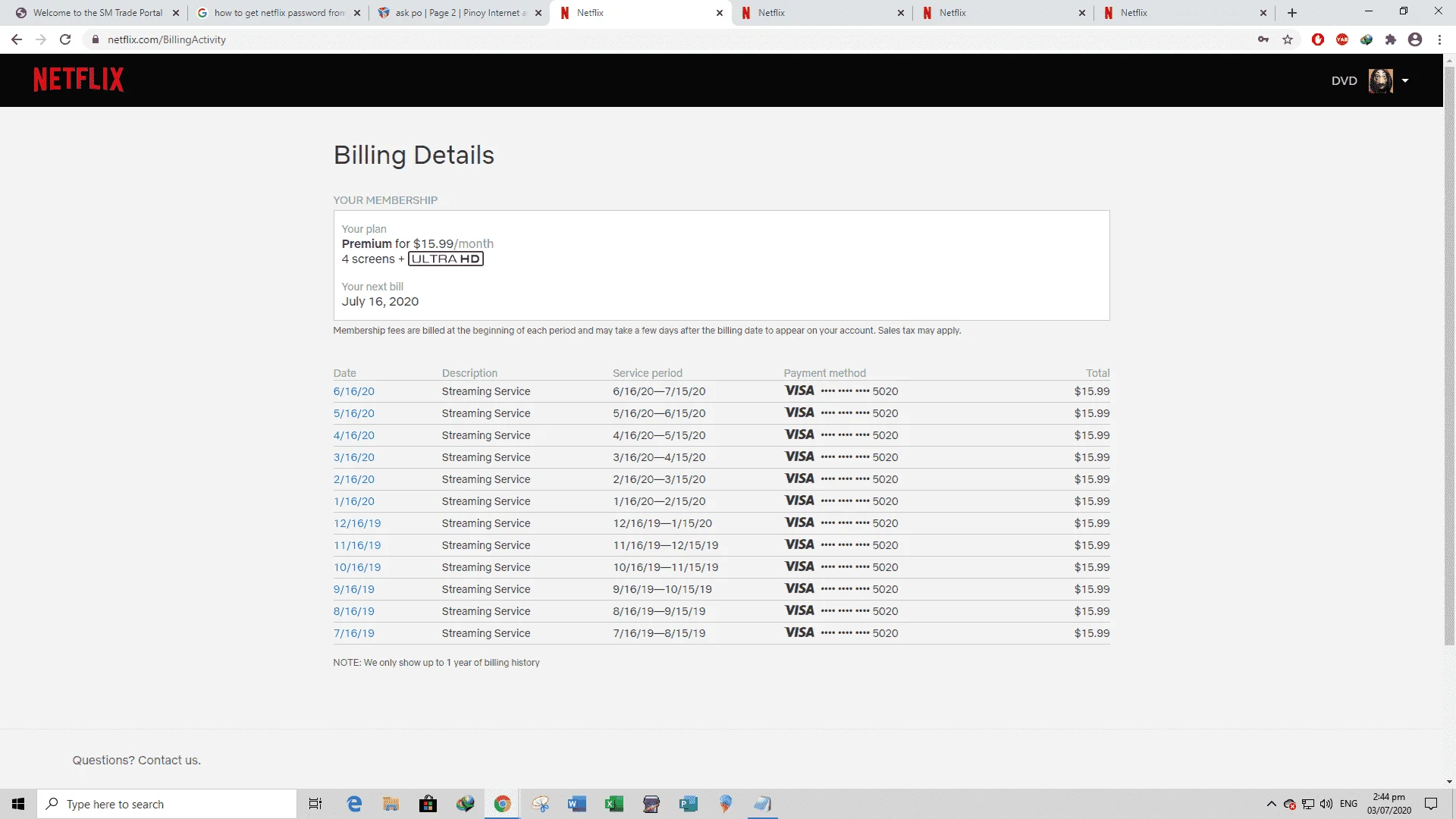
Task: Open the 11/16/19 invoice link
Action: [x=357, y=545]
